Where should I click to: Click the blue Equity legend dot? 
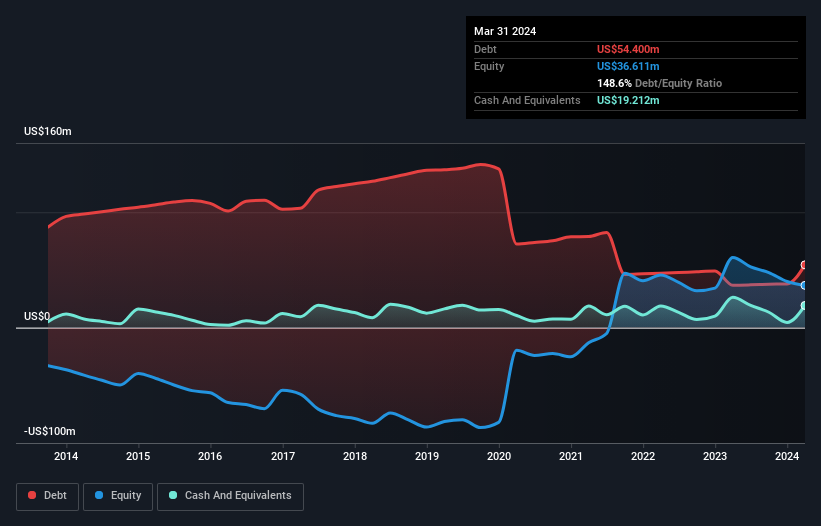point(99,495)
